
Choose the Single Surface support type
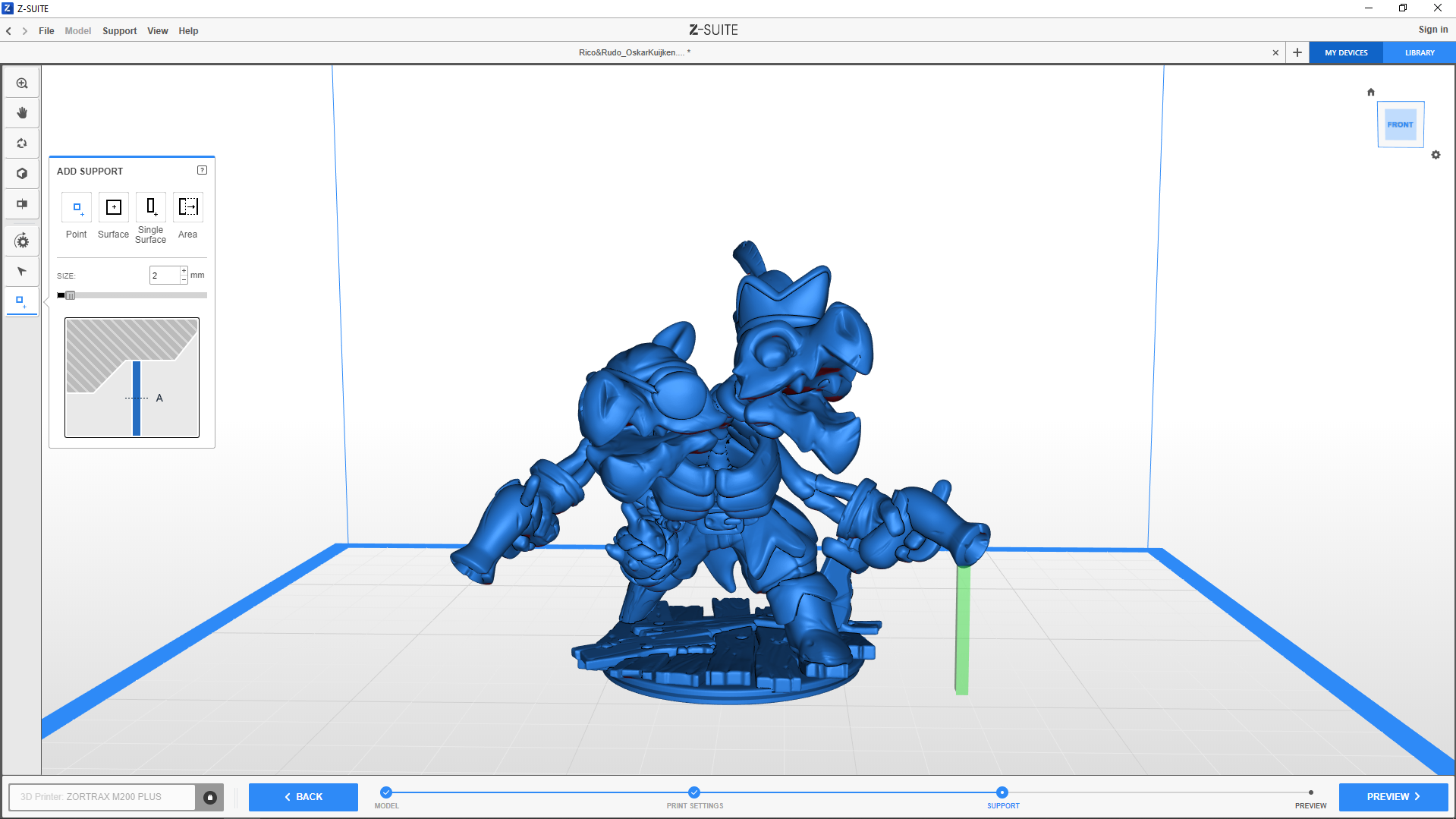coord(150,207)
